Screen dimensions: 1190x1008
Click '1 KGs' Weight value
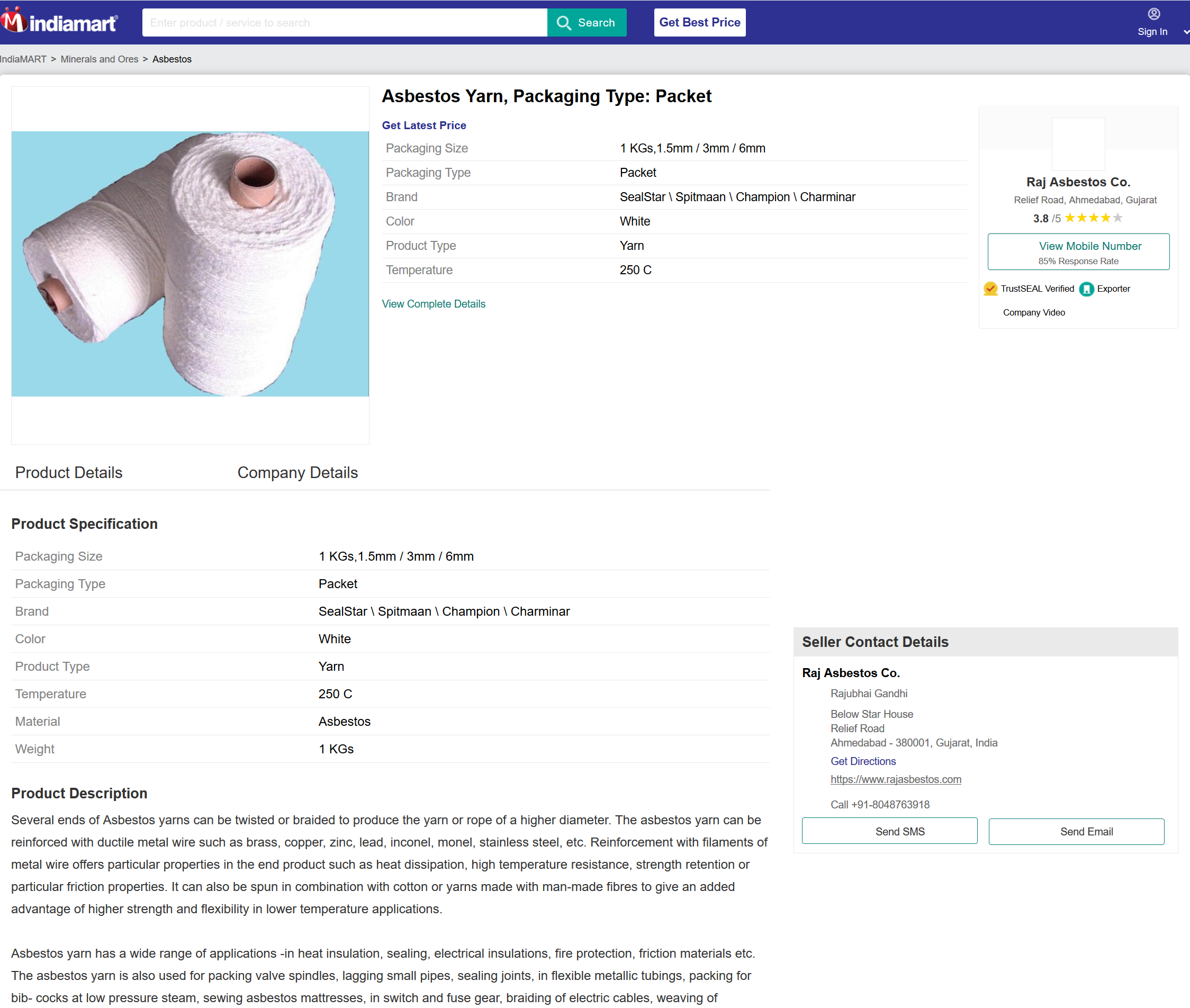[336, 749]
